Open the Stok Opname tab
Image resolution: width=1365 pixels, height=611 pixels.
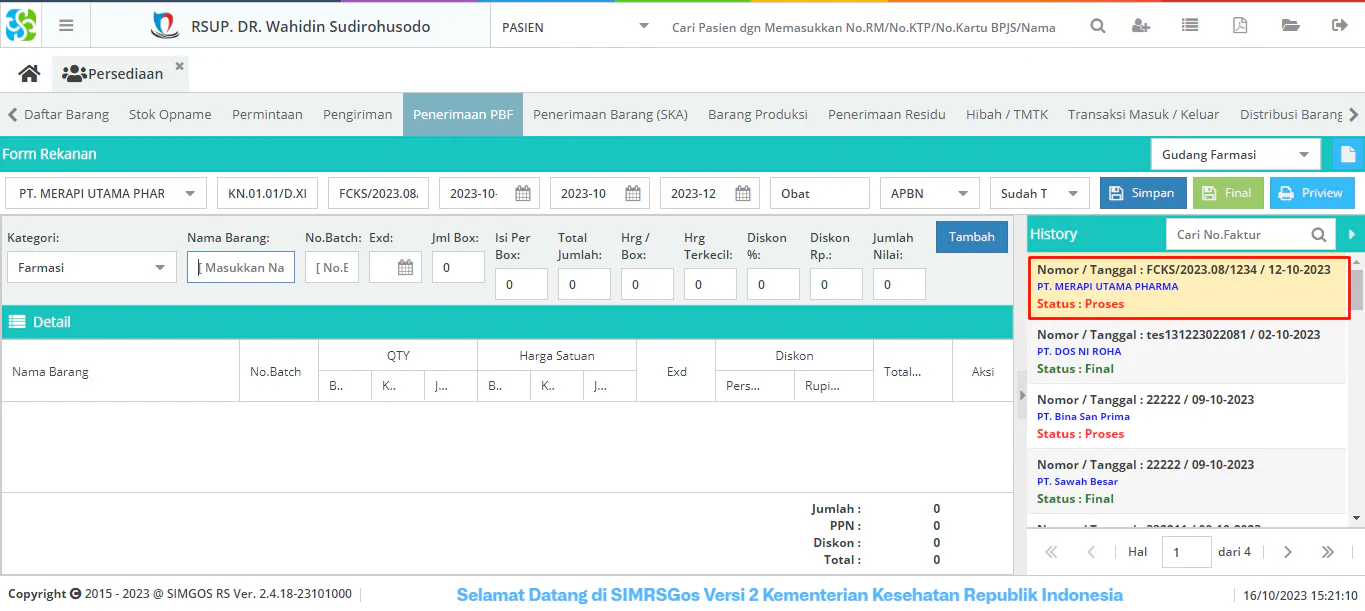[170, 114]
